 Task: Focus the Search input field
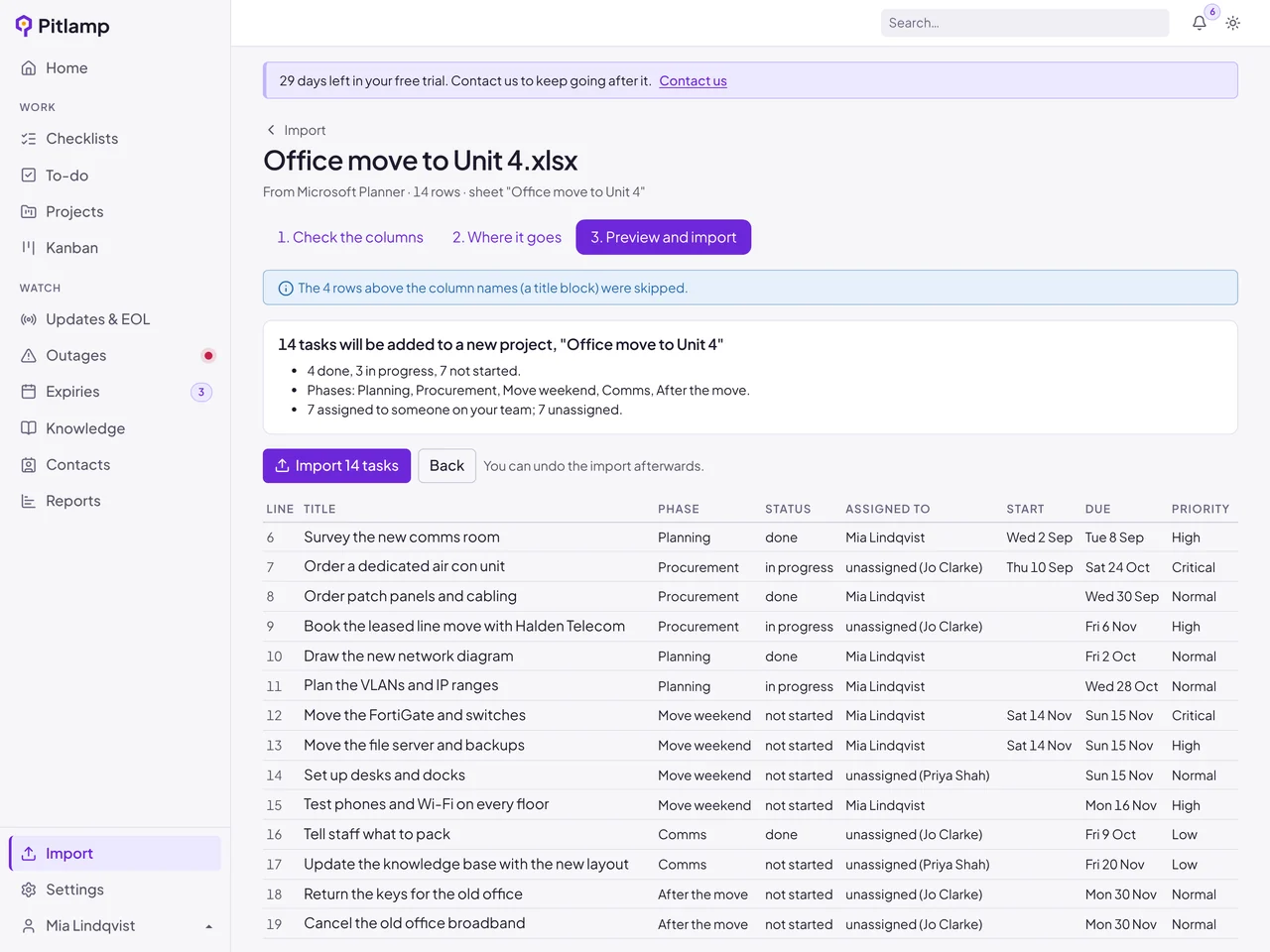coord(1025,23)
